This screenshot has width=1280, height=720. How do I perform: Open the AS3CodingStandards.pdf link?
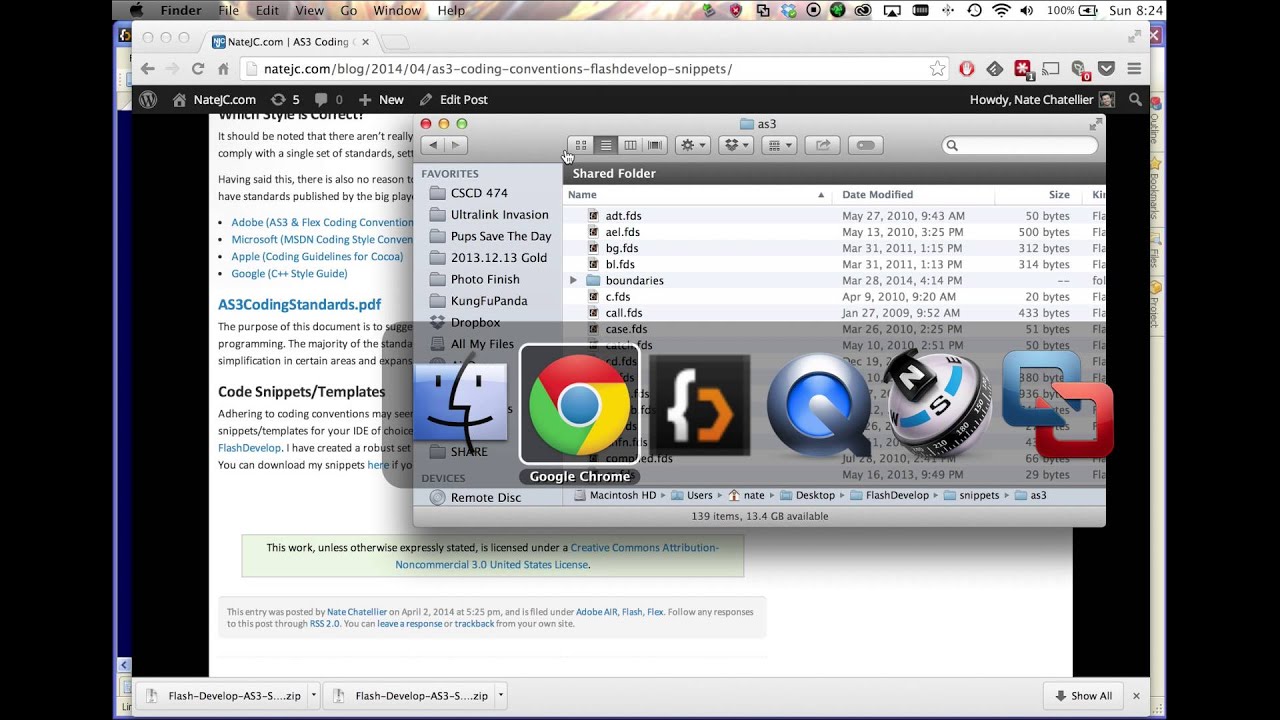click(300, 305)
